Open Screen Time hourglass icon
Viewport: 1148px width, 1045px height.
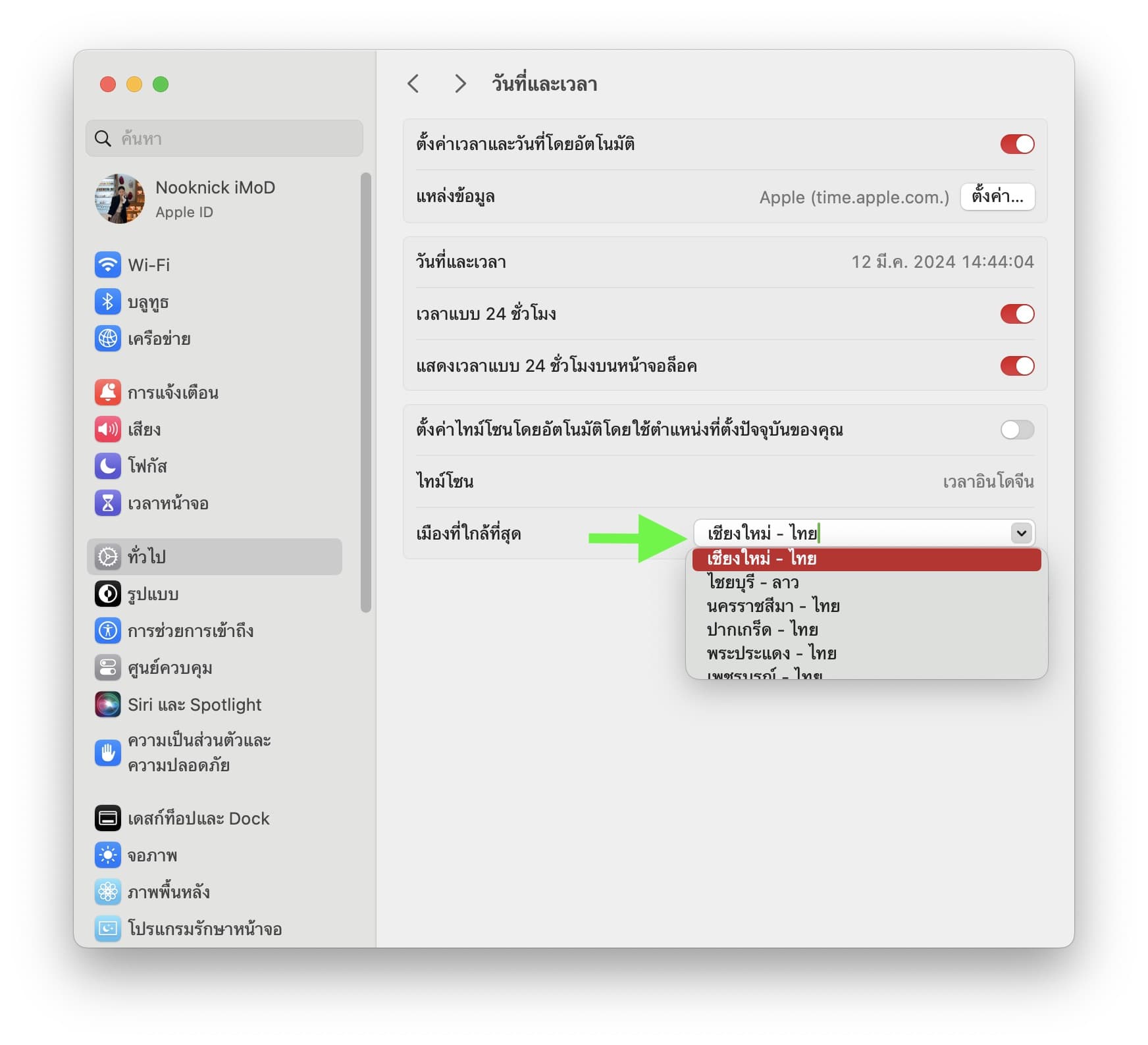pyautogui.click(x=107, y=503)
